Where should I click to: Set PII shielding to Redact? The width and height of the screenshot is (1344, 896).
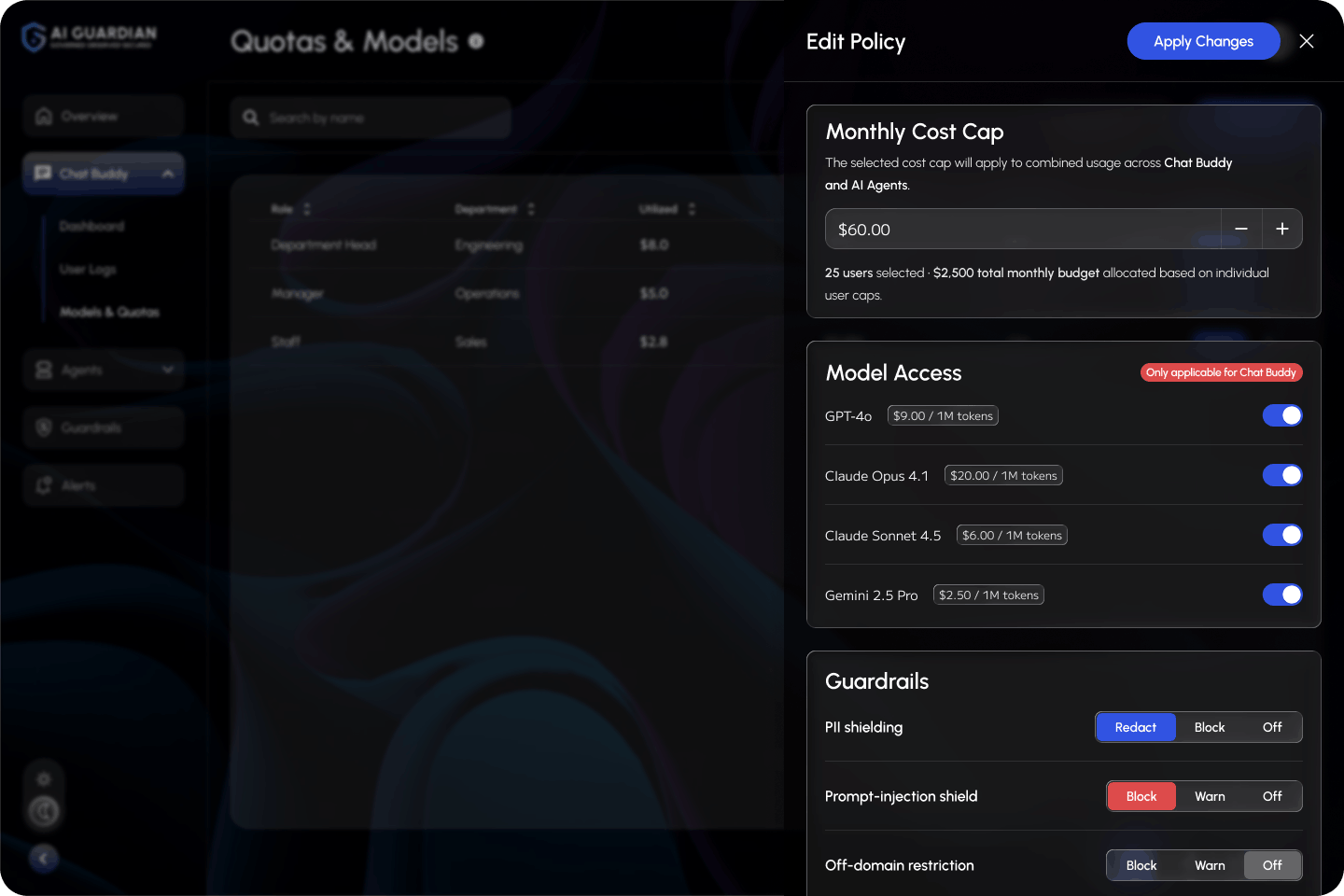click(1136, 727)
